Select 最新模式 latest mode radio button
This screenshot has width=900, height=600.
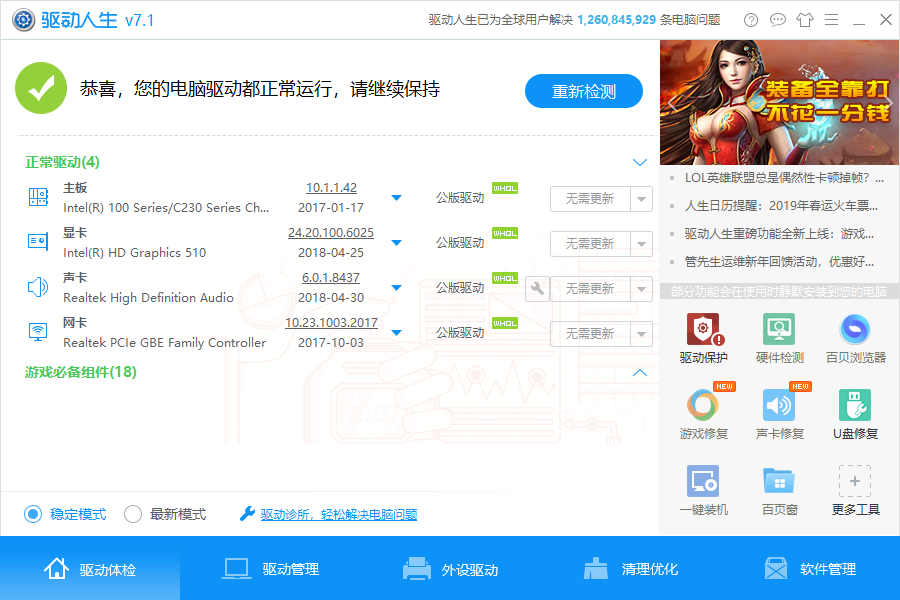(x=133, y=514)
